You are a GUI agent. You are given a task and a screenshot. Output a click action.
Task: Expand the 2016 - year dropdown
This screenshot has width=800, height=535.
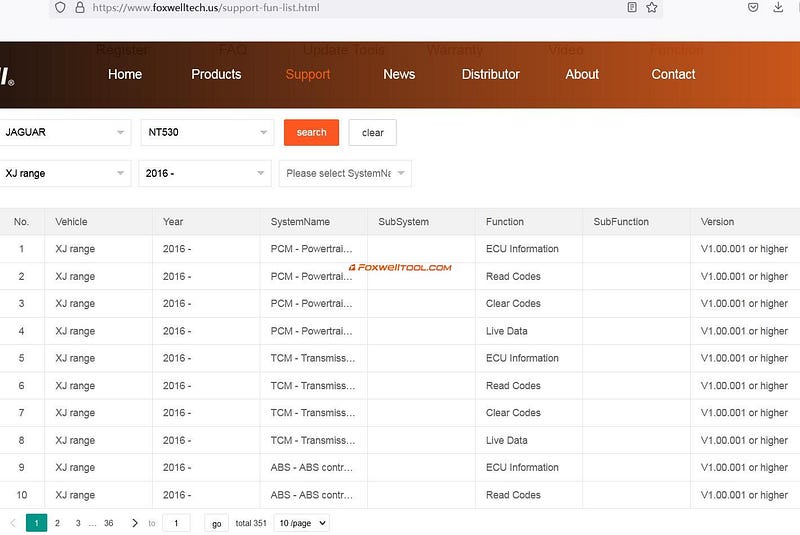pos(205,173)
